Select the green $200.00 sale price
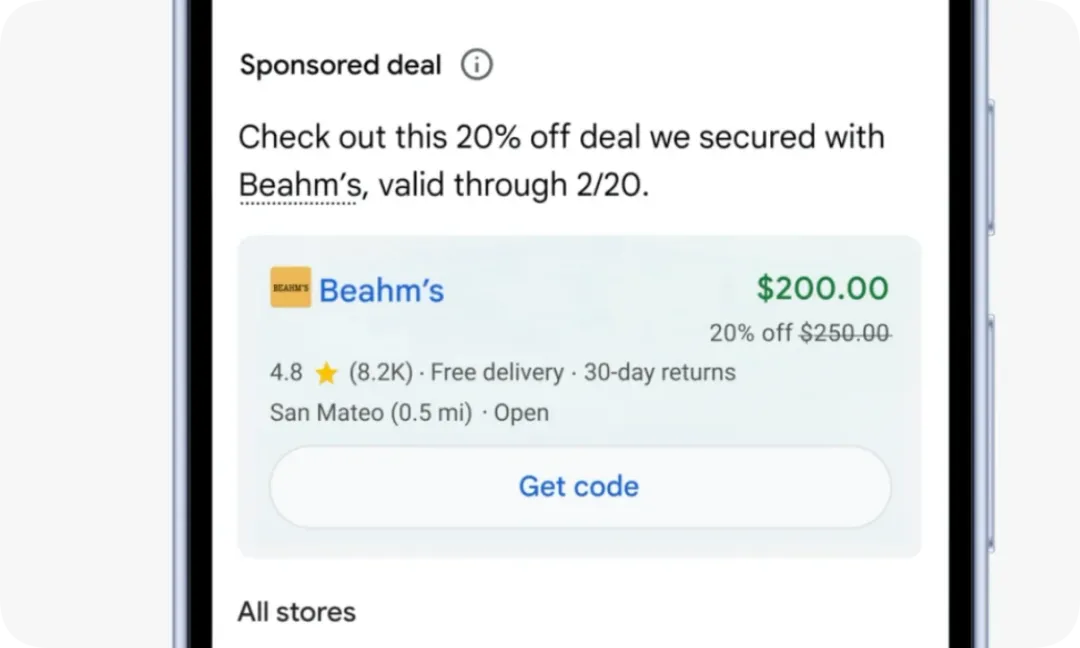1080x648 pixels. [x=822, y=288]
